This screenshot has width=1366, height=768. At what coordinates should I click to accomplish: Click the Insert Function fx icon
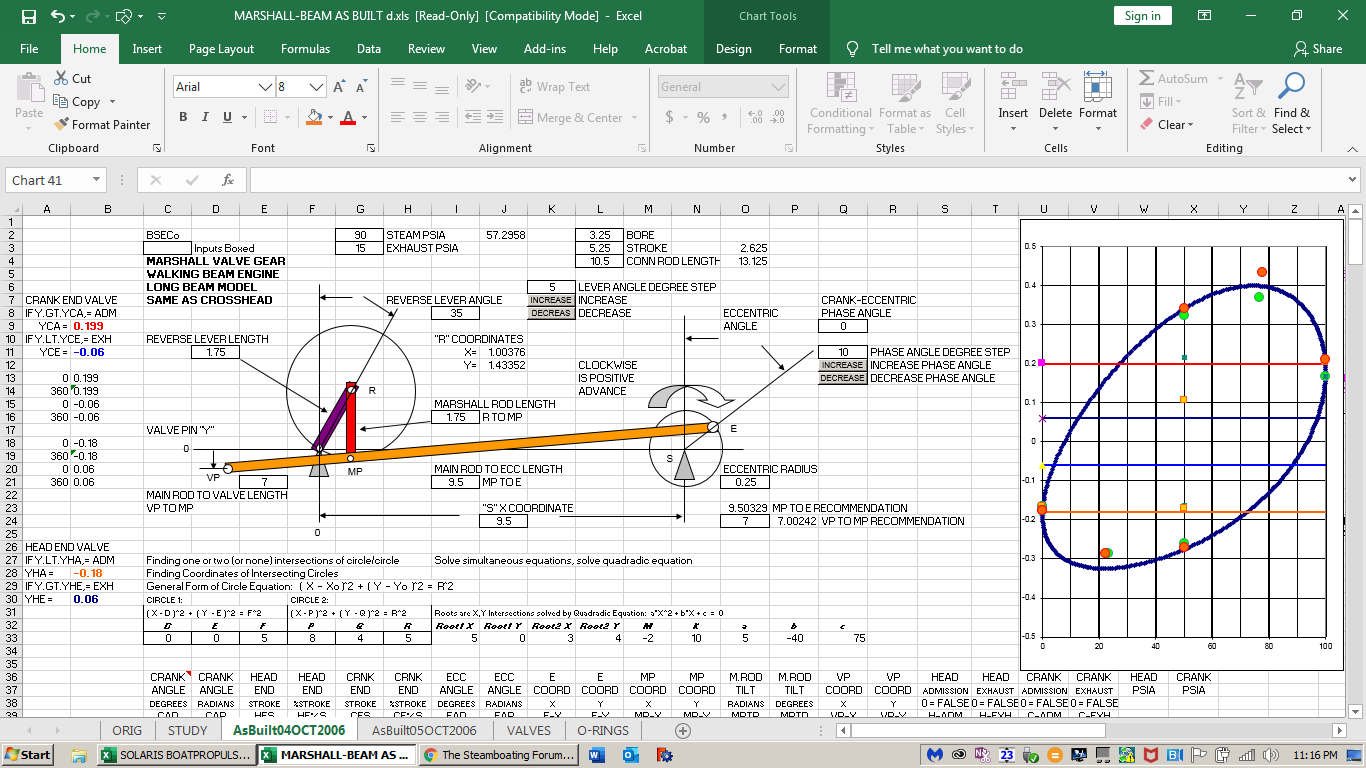click(x=228, y=180)
